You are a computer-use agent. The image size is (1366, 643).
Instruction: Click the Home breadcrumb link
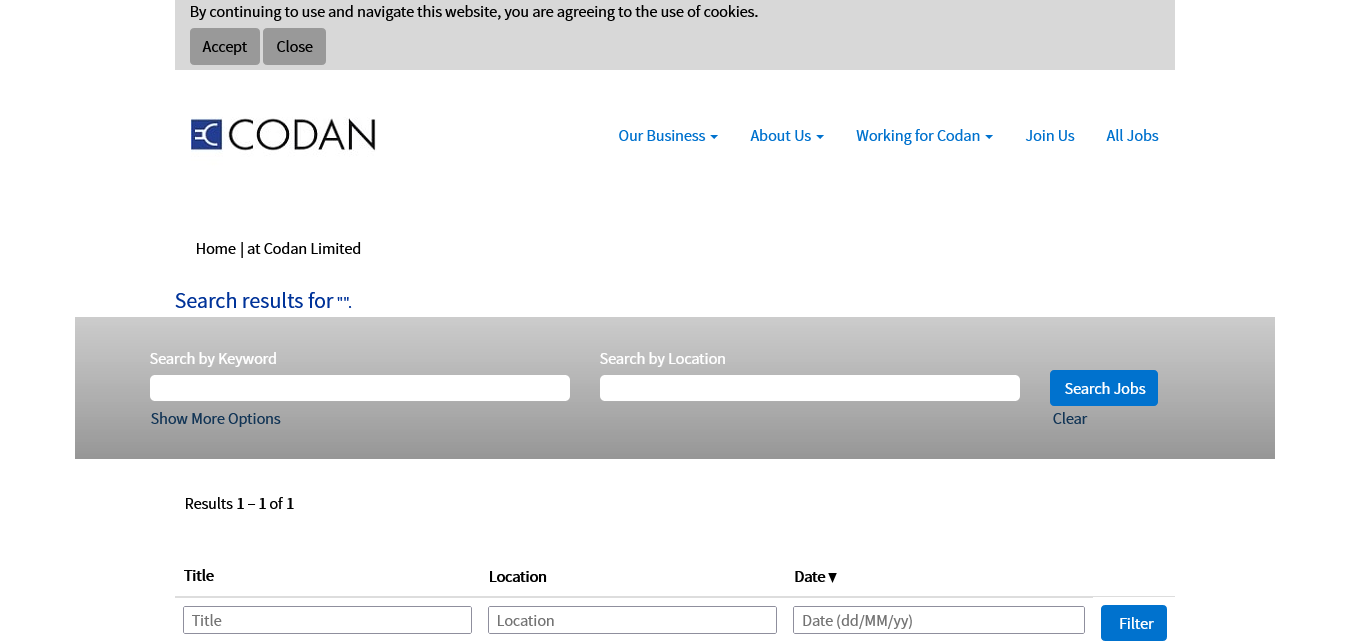point(216,249)
